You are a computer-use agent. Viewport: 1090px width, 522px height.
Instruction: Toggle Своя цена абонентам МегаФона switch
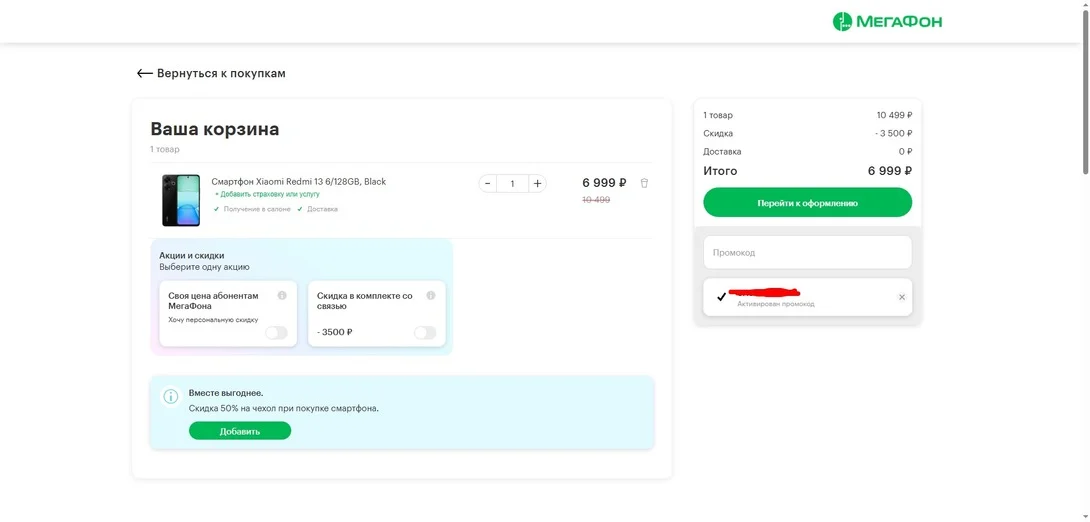pos(276,333)
